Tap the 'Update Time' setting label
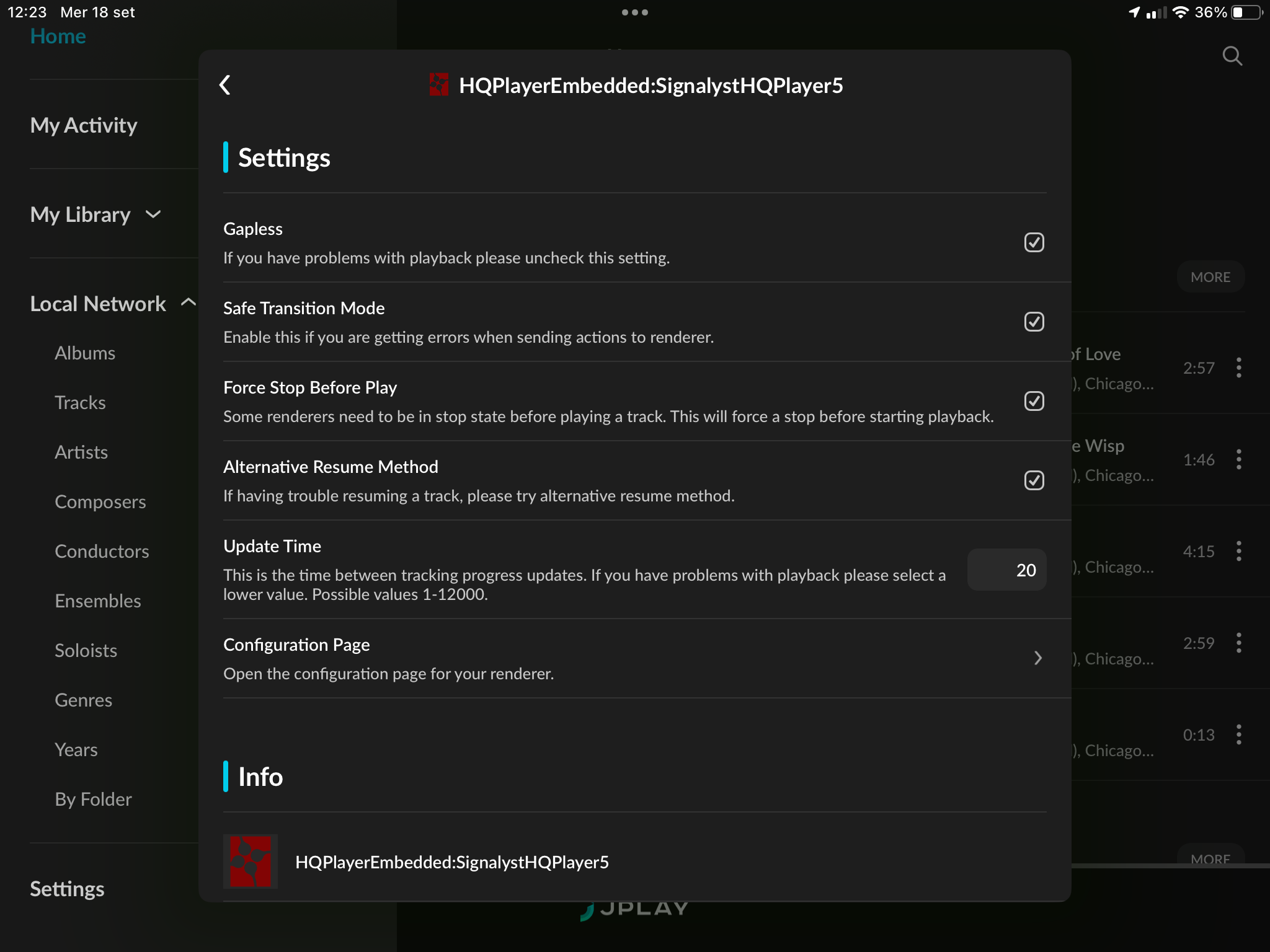Screen dimensions: 1270x952 tap(272, 546)
